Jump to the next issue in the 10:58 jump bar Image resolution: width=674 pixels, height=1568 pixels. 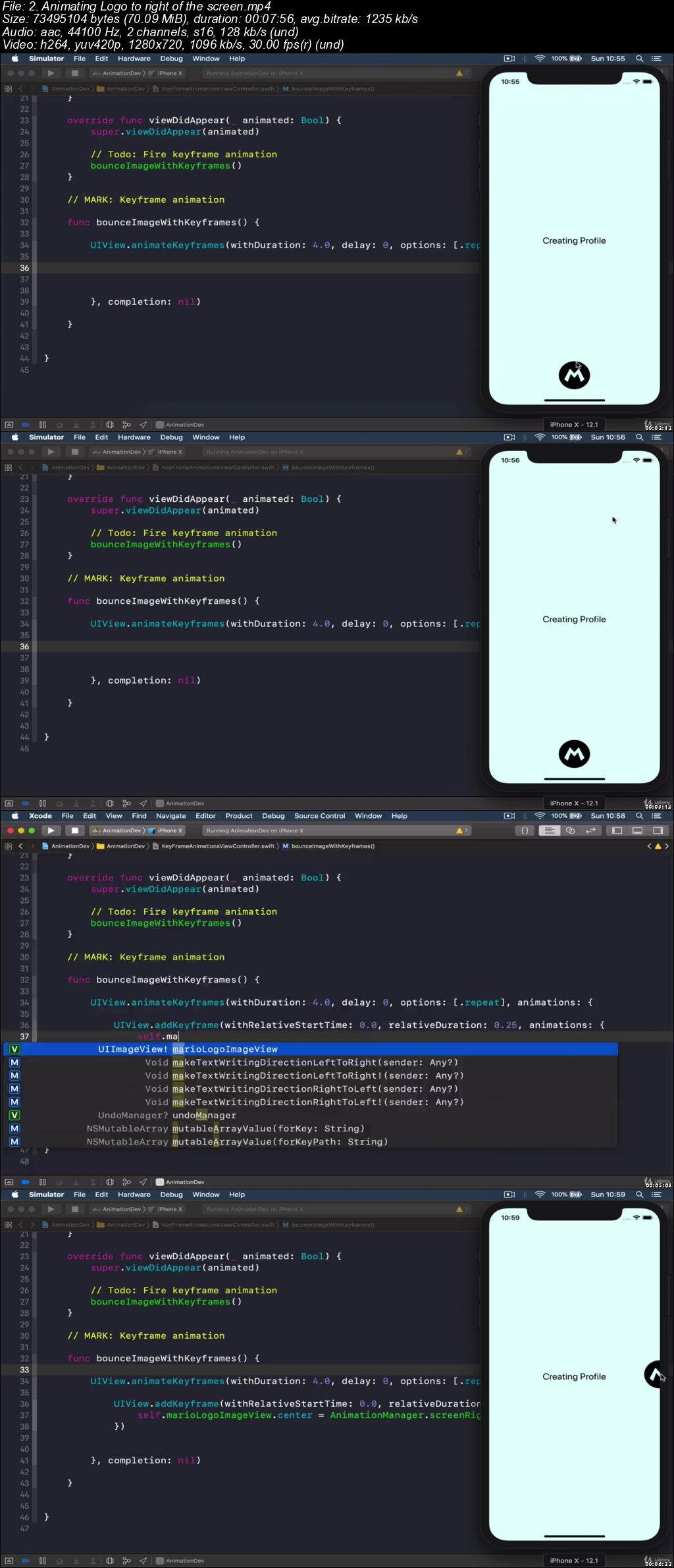[x=667, y=846]
